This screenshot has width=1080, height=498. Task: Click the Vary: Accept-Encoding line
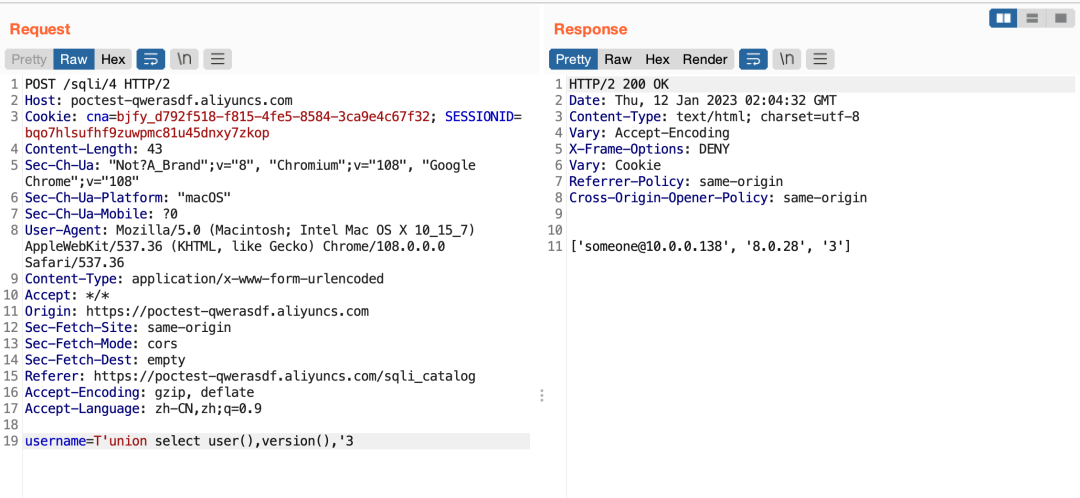[649, 132]
